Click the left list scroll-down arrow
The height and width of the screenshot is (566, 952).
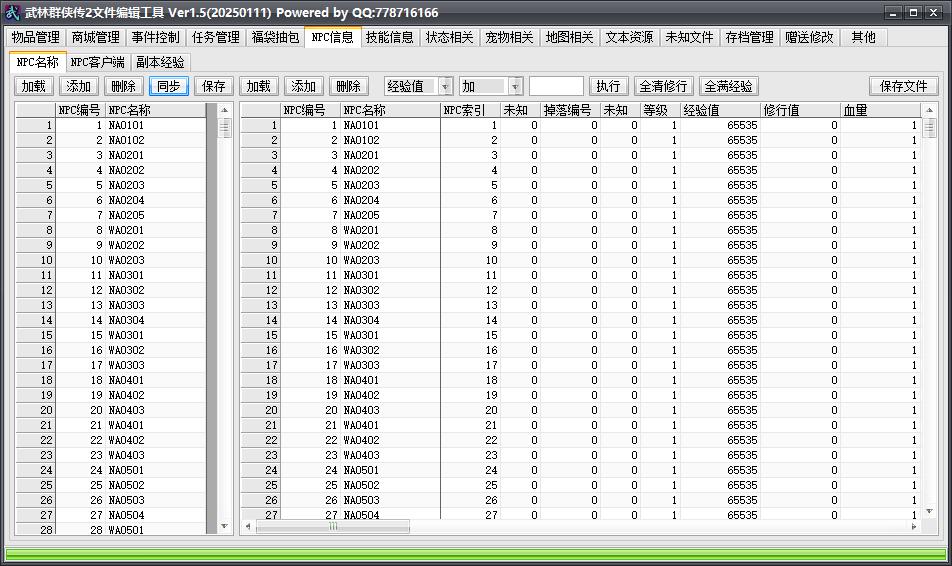225,527
